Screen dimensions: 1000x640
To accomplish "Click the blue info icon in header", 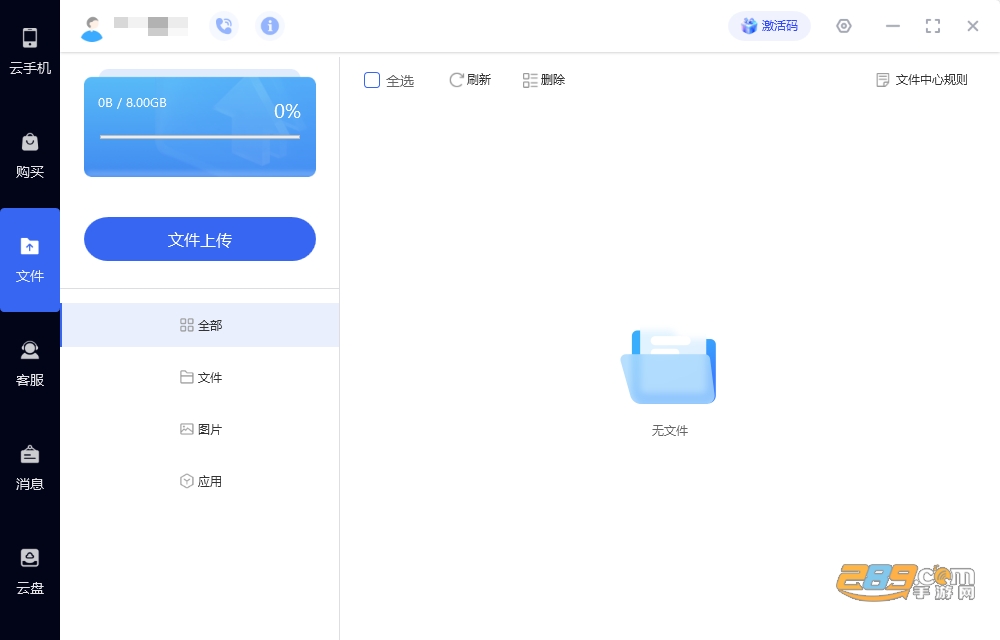I will [270, 26].
